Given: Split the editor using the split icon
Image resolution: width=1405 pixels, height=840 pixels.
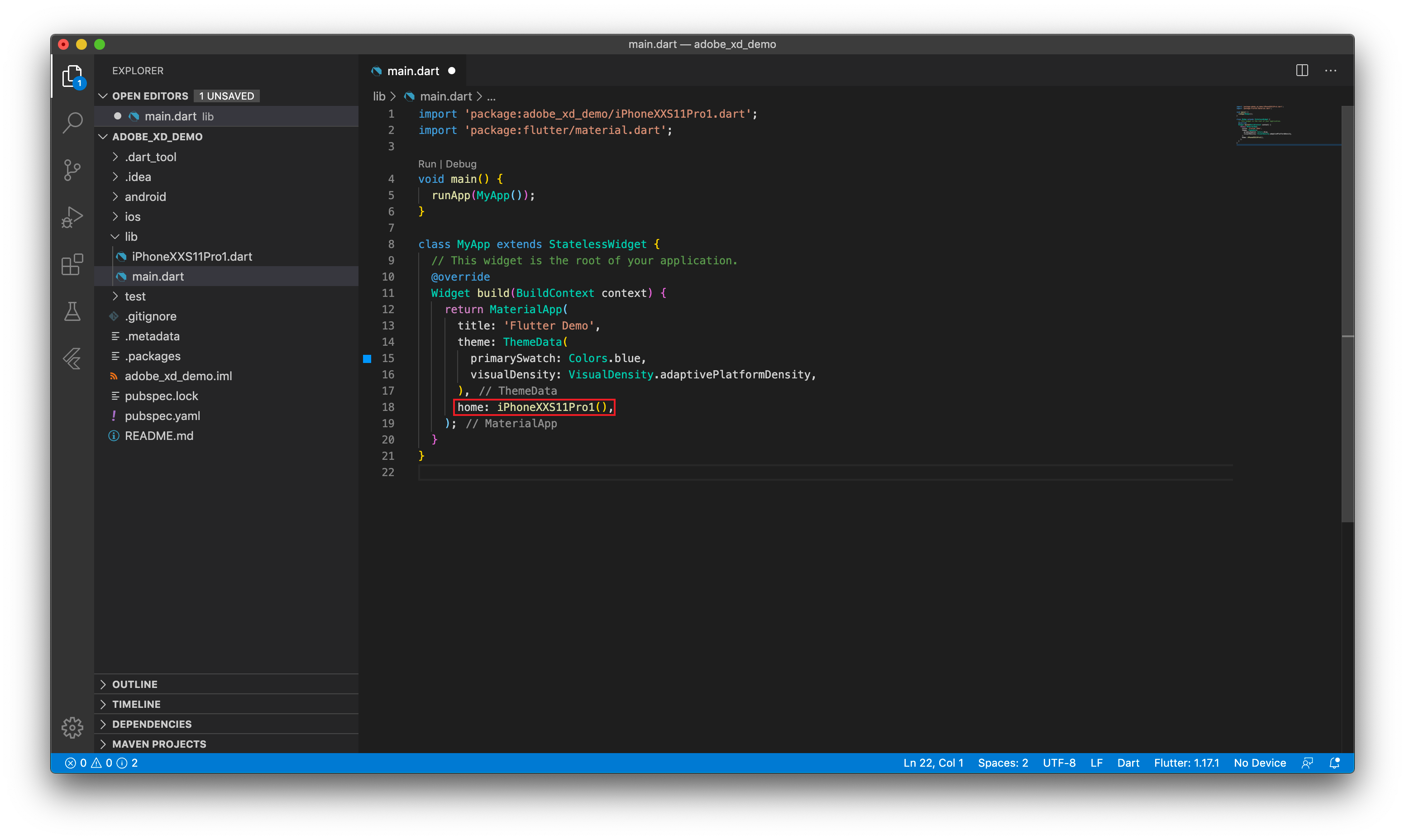Looking at the screenshot, I should 1302,70.
